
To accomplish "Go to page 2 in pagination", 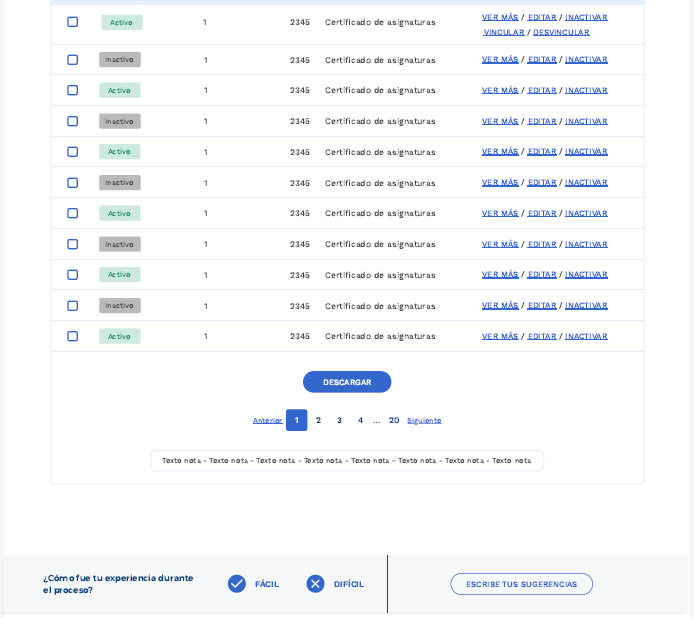I will [318, 420].
